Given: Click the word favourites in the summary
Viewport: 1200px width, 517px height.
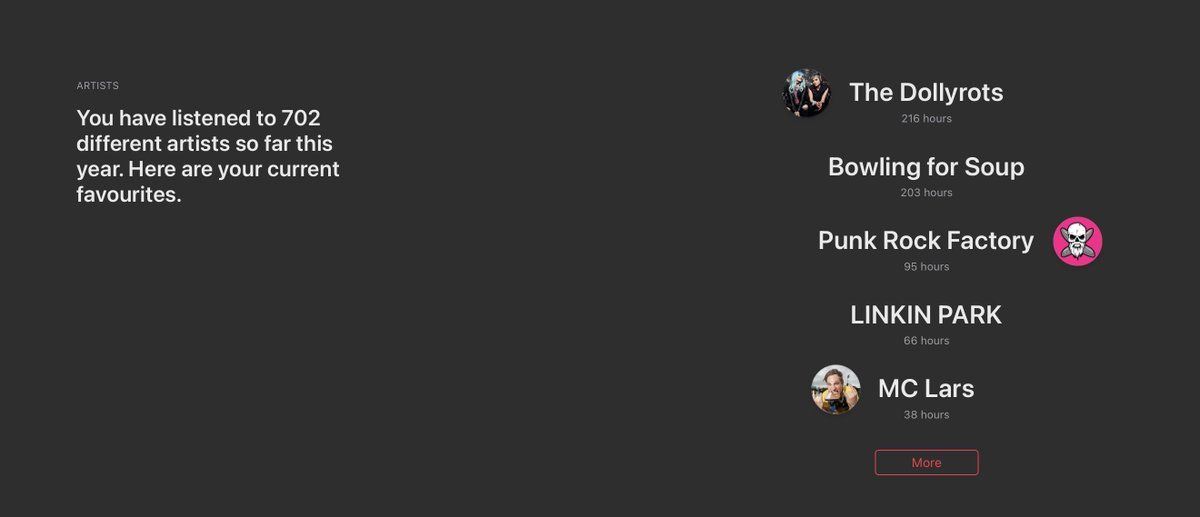Looking at the screenshot, I should point(129,195).
